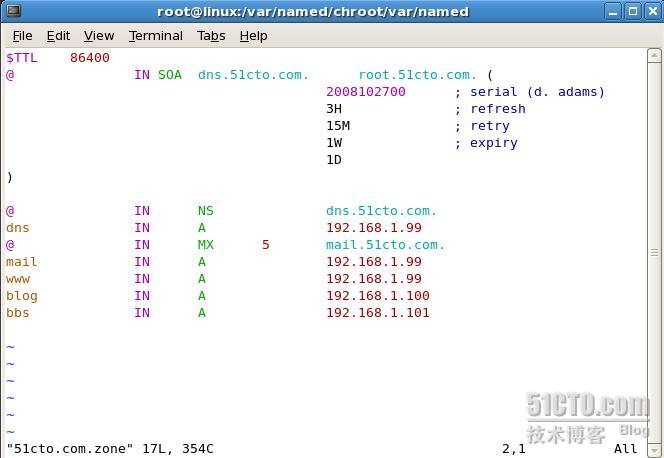Click root.51cto.com. admin address

pyautogui.click(x=417, y=75)
